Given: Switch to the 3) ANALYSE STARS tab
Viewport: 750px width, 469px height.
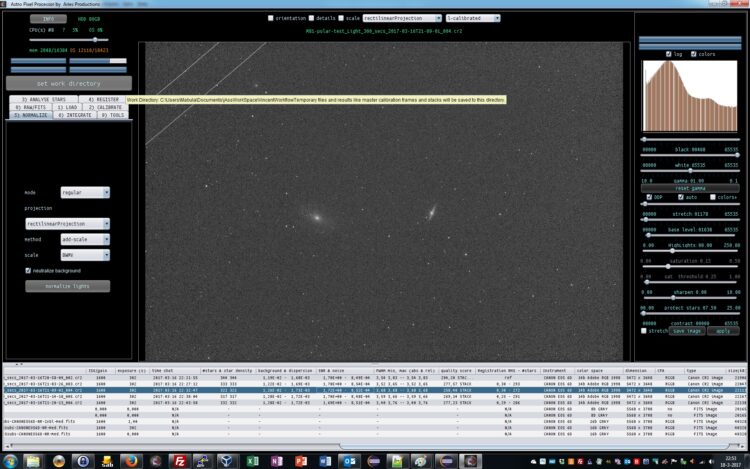Looking at the screenshot, I should (44, 99).
